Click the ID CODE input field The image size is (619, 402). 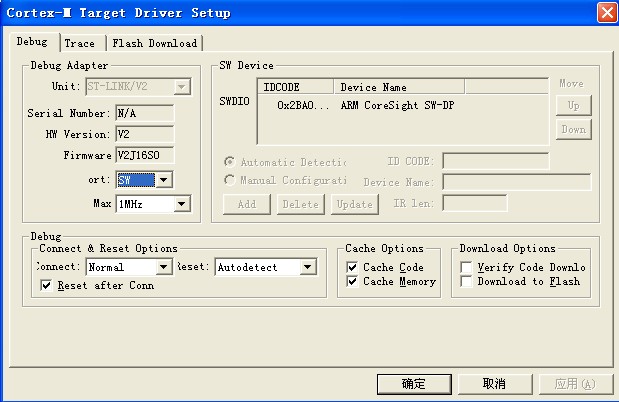(x=495, y=161)
